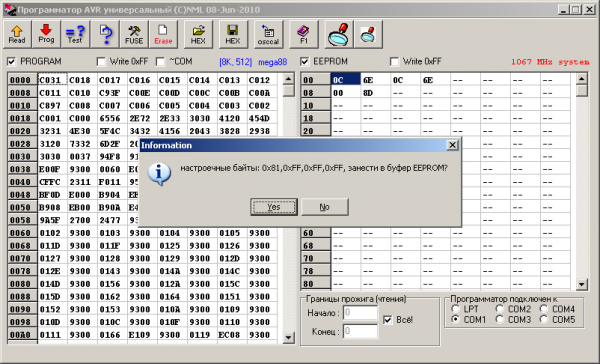
Task: Click the [8K, 512] memory size label
Action: [235, 62]
